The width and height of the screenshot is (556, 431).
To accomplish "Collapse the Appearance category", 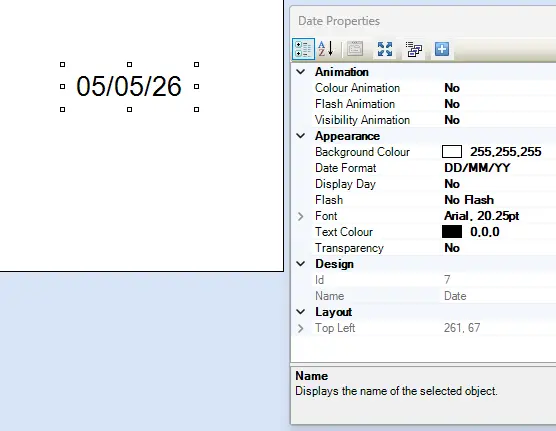I will pyautogui.click(x=301, y=136).
